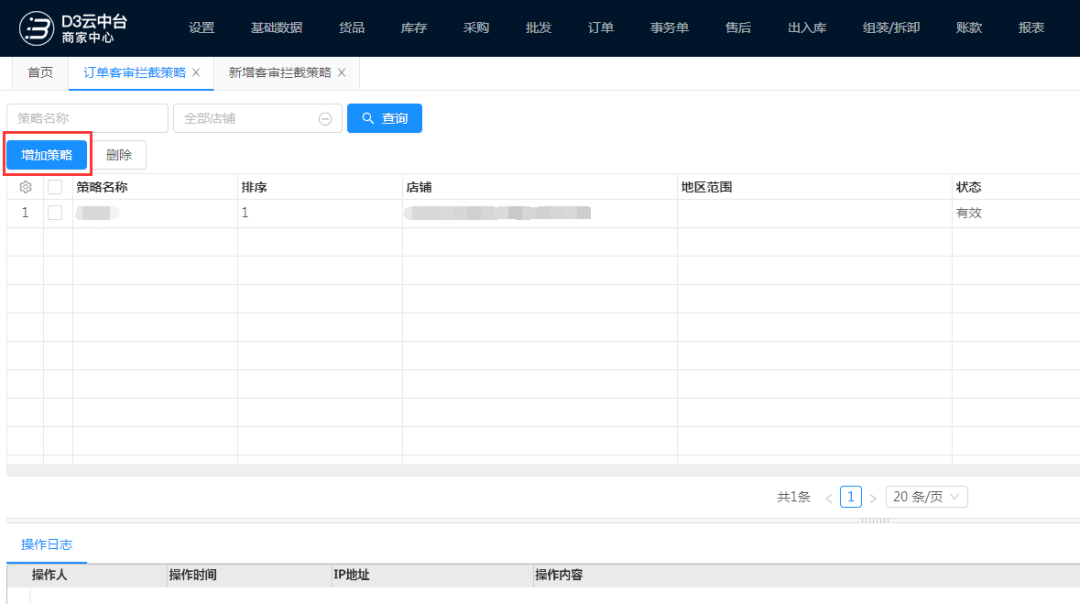The height and width of the screenshot is (604, 1080).
Task: Open the 账款 menu
Action: pyautogui.click(x=969, y=28)
